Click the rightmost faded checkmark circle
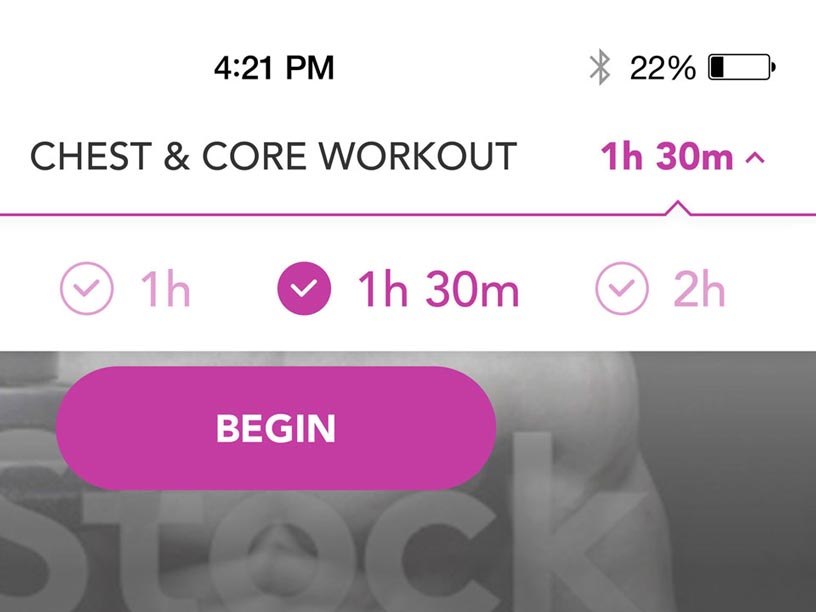The height and width of the screenshot is (612, 816). tap(623, 289)
